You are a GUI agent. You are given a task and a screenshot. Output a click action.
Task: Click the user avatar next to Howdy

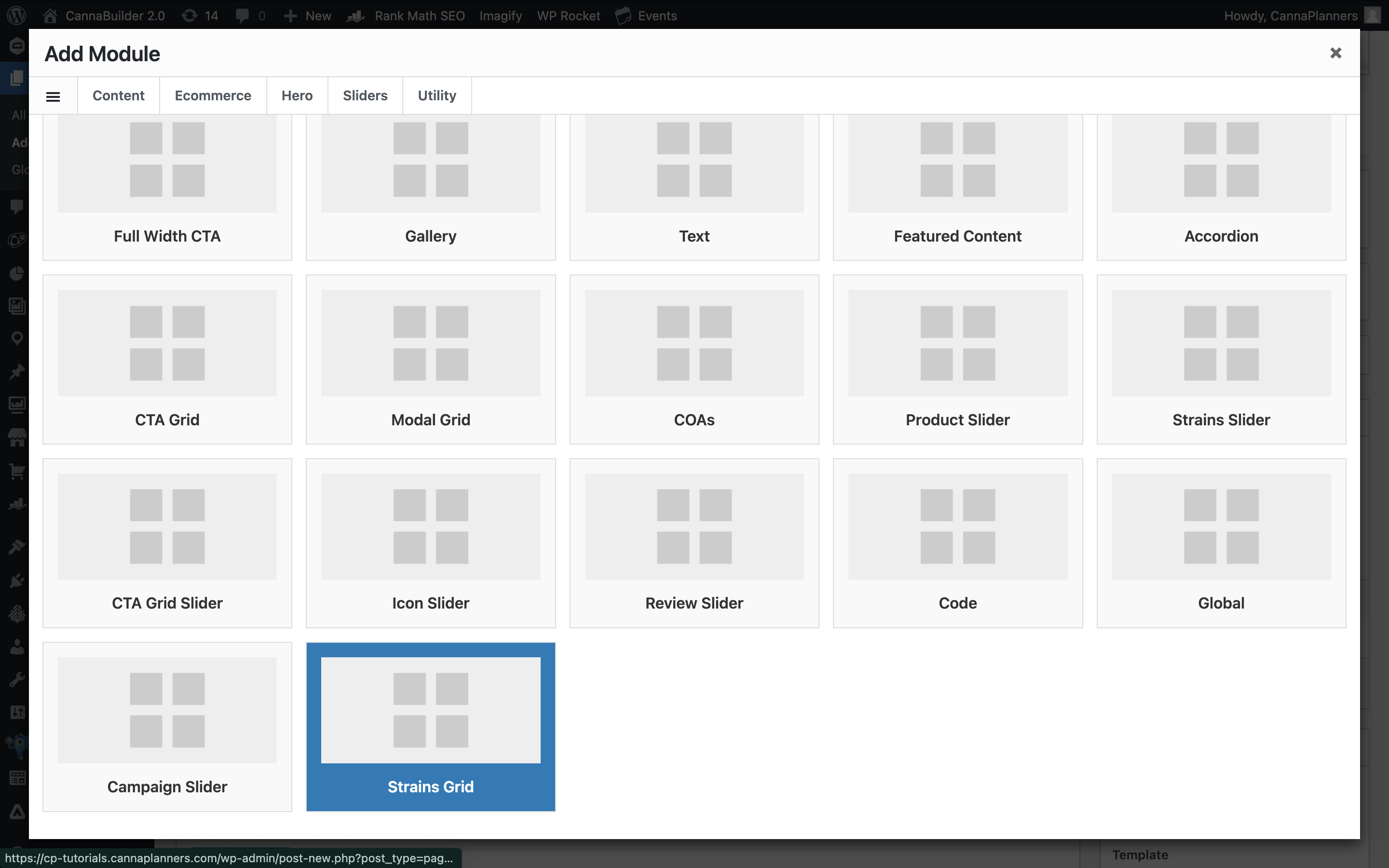1371,15
